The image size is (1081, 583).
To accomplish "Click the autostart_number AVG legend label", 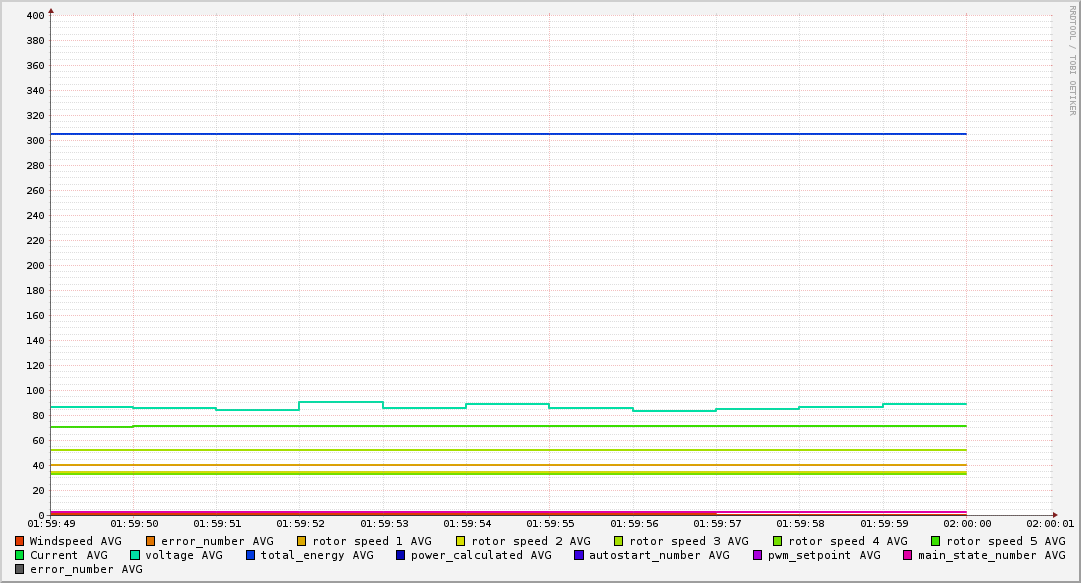I will (x=659, y=555).
